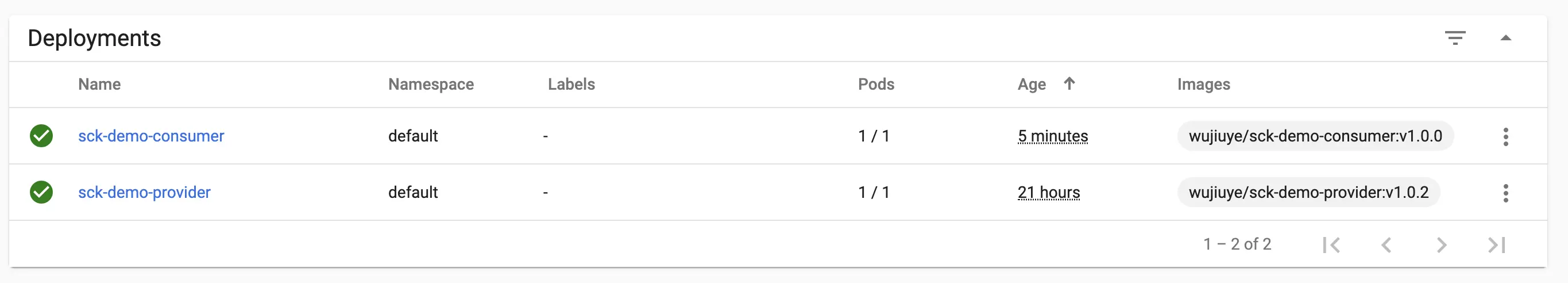
Task: Click the 21 hours age value
Action: [1048, 192]
